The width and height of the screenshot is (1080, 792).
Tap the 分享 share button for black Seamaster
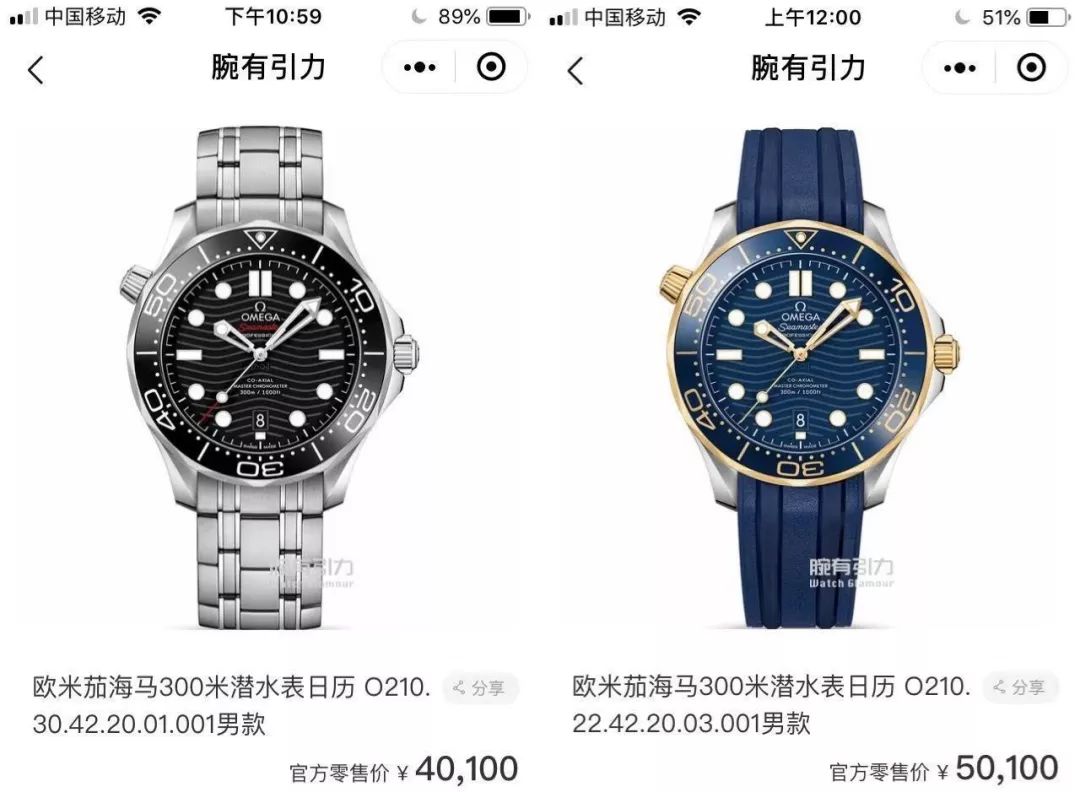[479, 687]
